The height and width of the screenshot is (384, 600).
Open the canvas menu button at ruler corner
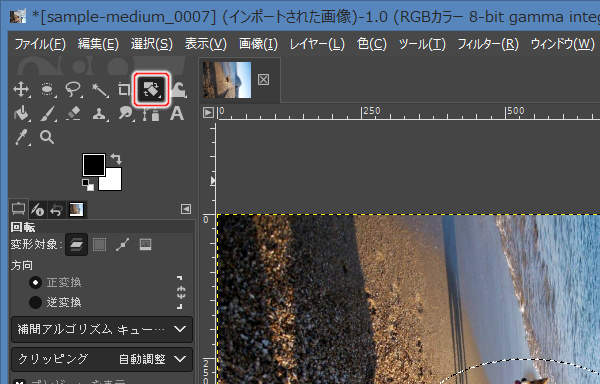click(208, 112)
